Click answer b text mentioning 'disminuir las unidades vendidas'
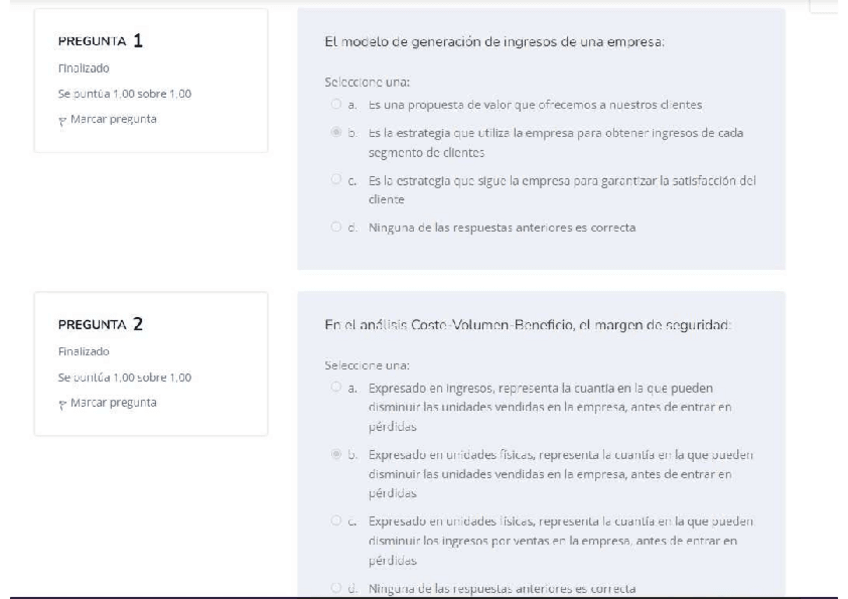This screenshot has height=599, width=848. point(561,474)
